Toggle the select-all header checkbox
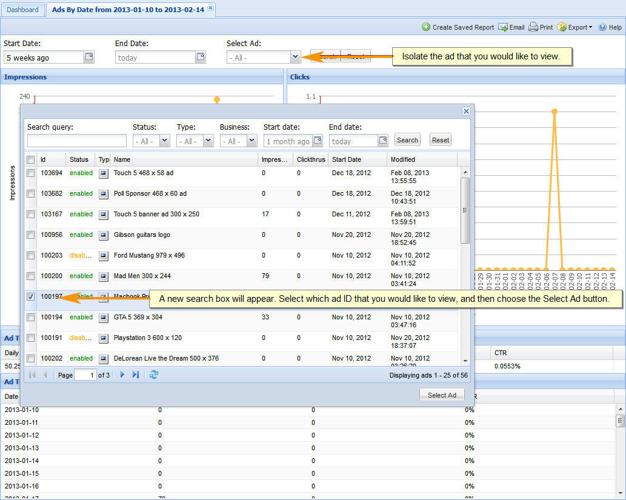 pyautogui.click(x=31, y=160)
